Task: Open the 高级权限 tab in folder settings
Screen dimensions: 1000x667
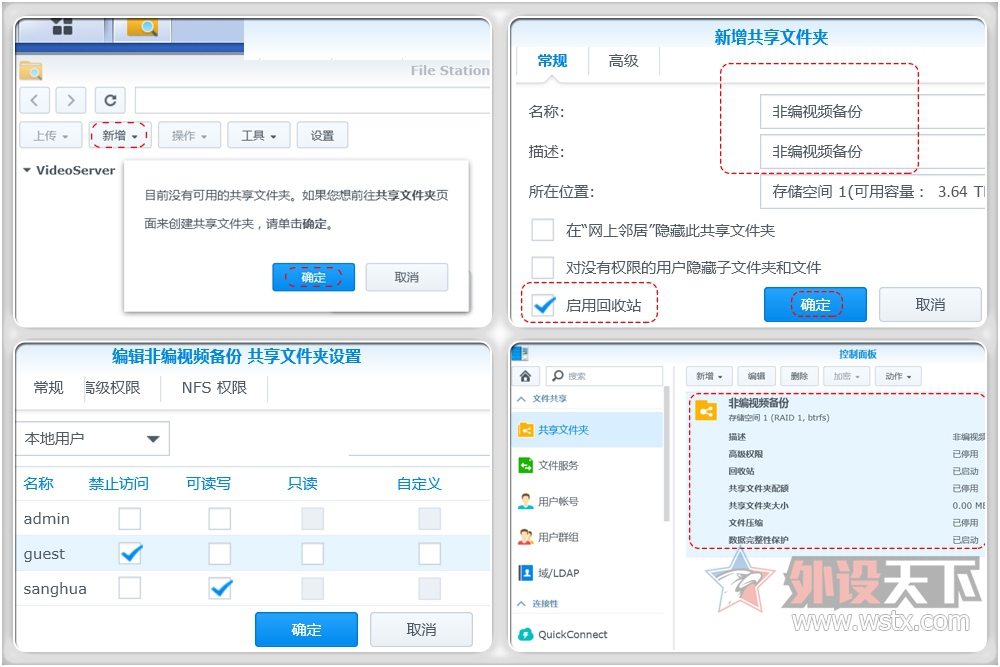Action: (x=113, y=388)
